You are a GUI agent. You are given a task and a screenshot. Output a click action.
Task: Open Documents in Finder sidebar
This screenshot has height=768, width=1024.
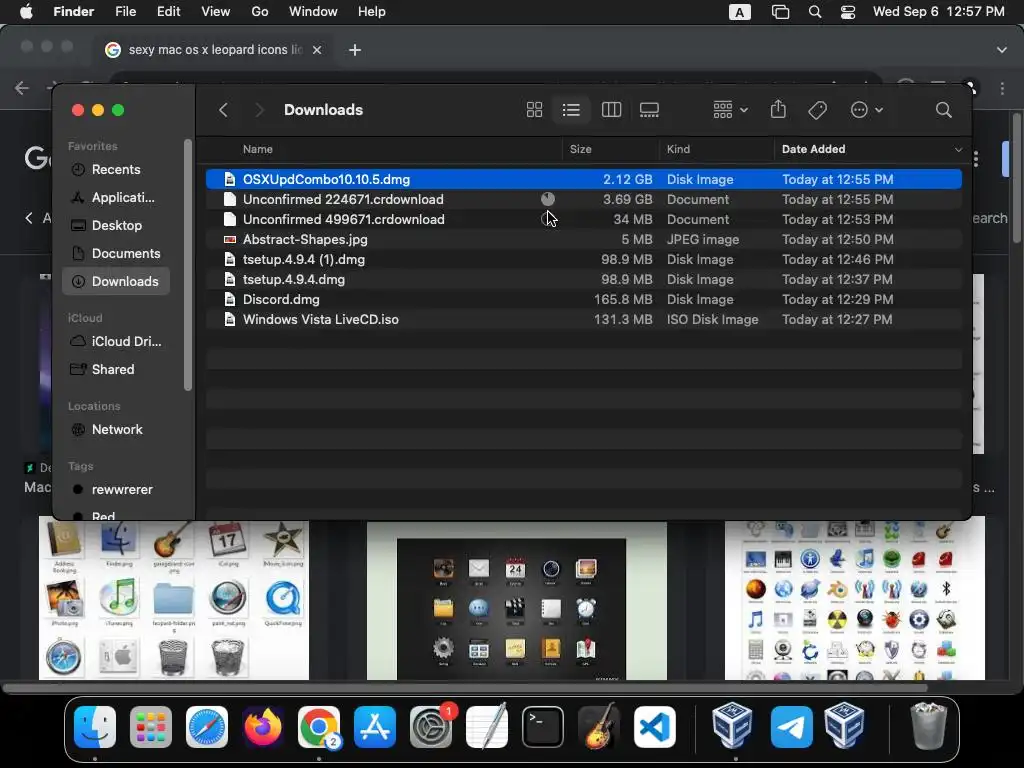click(x=116, y=253)
